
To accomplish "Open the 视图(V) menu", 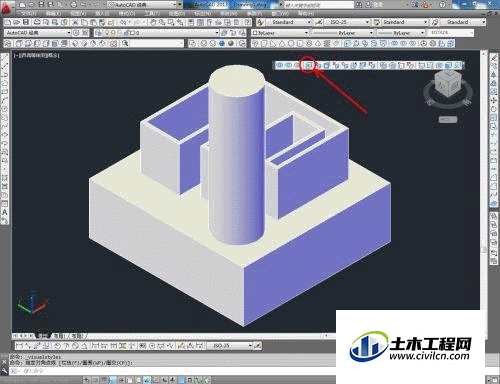I will (78, 14).
